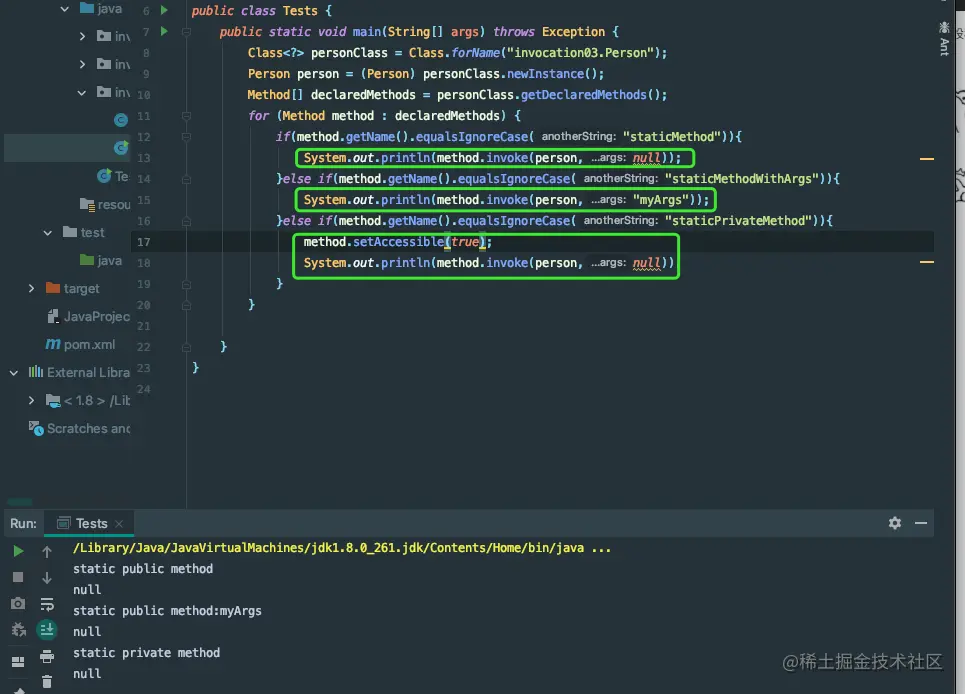Viewport: 965px width, 694px height.
Task: Click 'static public method:myArgs' console line
Action: 167,611
